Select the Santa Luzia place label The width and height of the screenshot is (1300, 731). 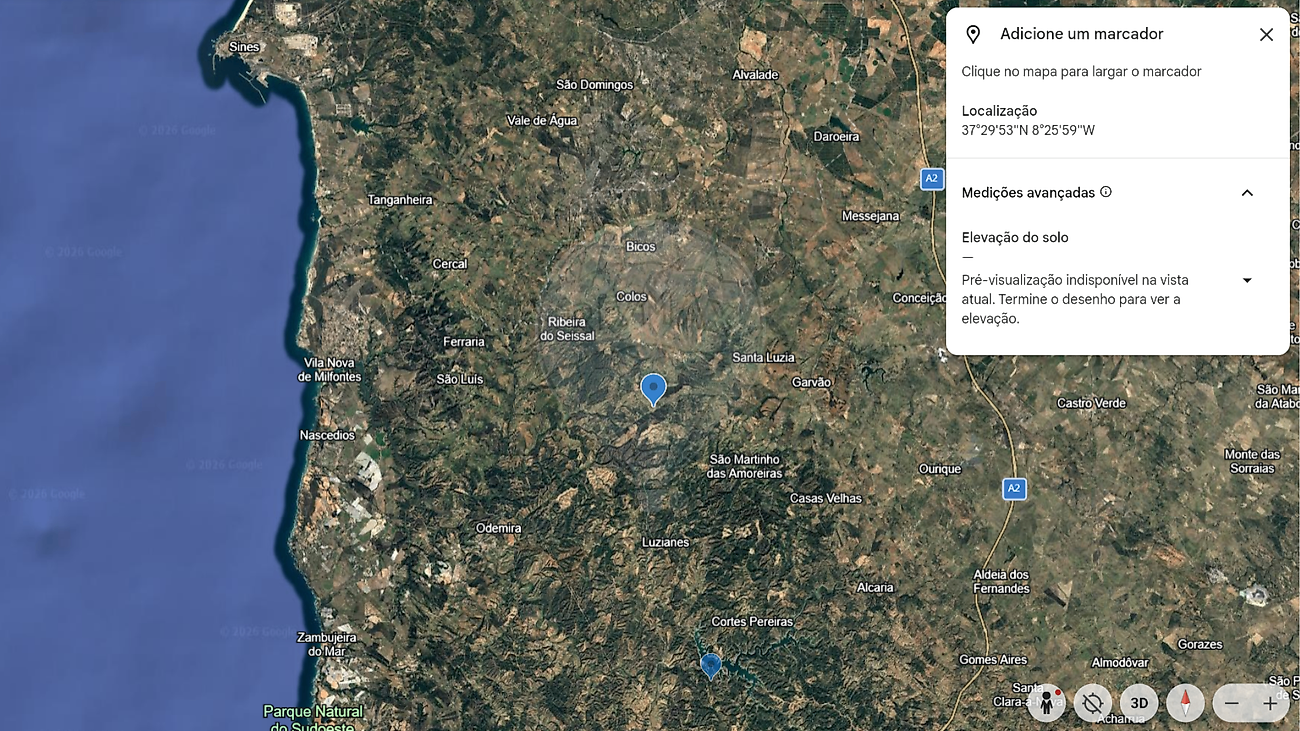point(763,358)
